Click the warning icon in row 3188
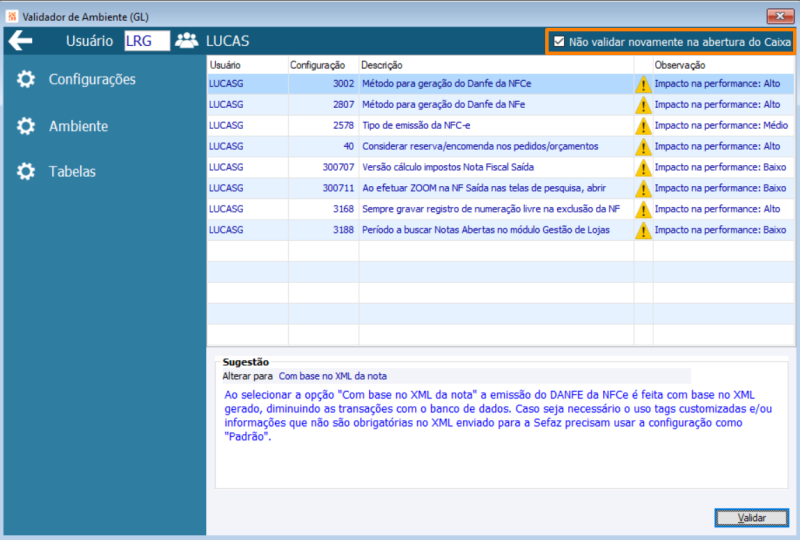Screen dimensions: 800x540 coord(643,231)
